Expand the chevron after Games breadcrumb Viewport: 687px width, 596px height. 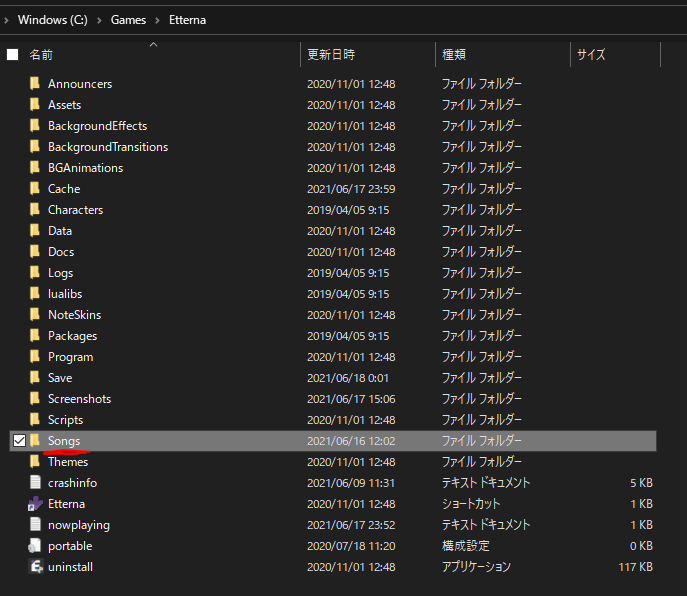point(157,20)
